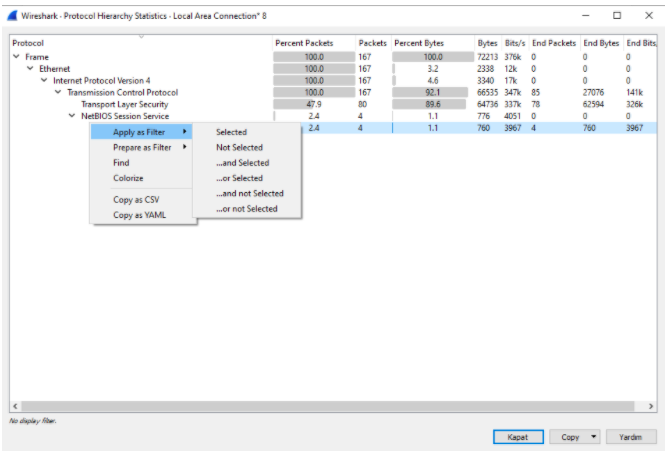Collapse the Frame tree node
The image size is (668, 452).
[x=16, y=56]
